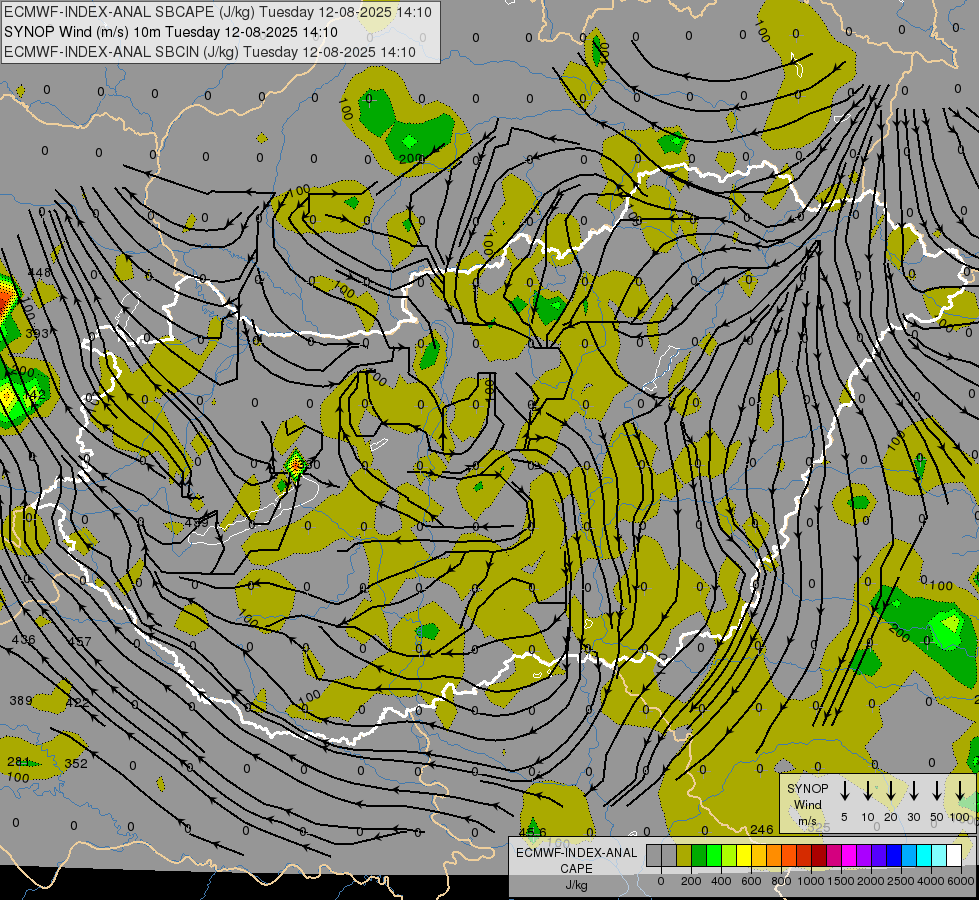Screen dimensions: 979x900
Task: Pick the plain orange CAPE legend swatch
Action: tap(774, 855)
